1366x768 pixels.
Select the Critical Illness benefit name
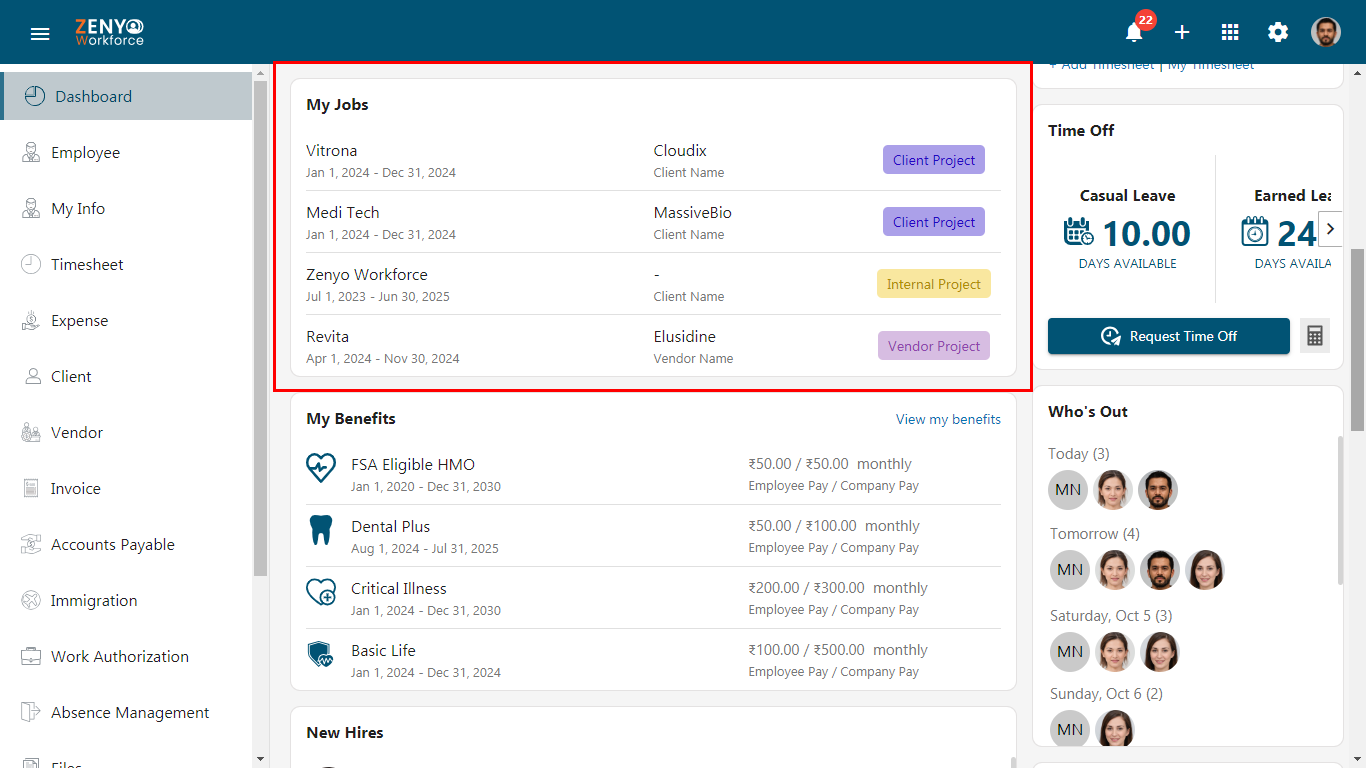point(399,589)
